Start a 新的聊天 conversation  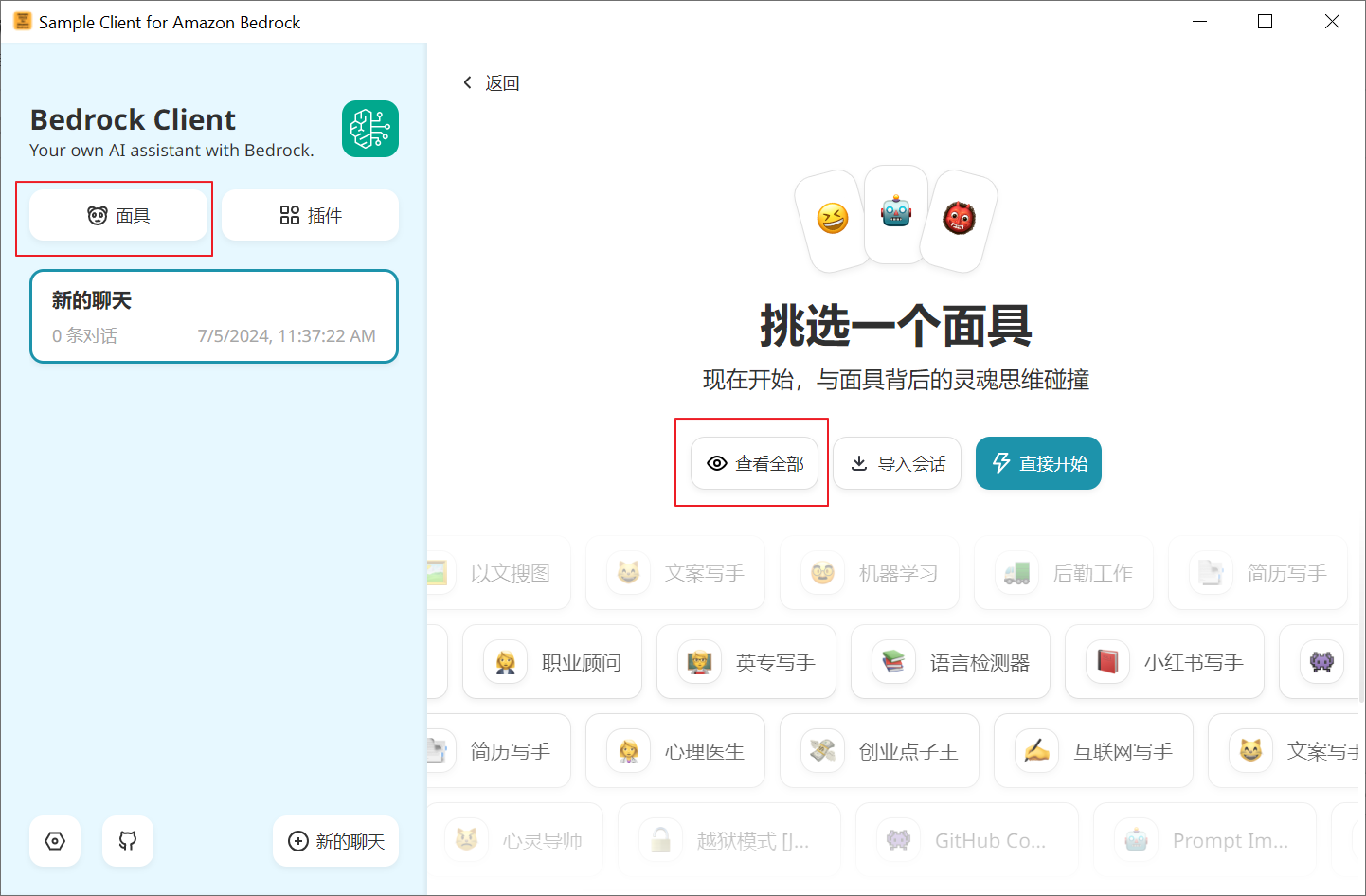coord(335,841)
